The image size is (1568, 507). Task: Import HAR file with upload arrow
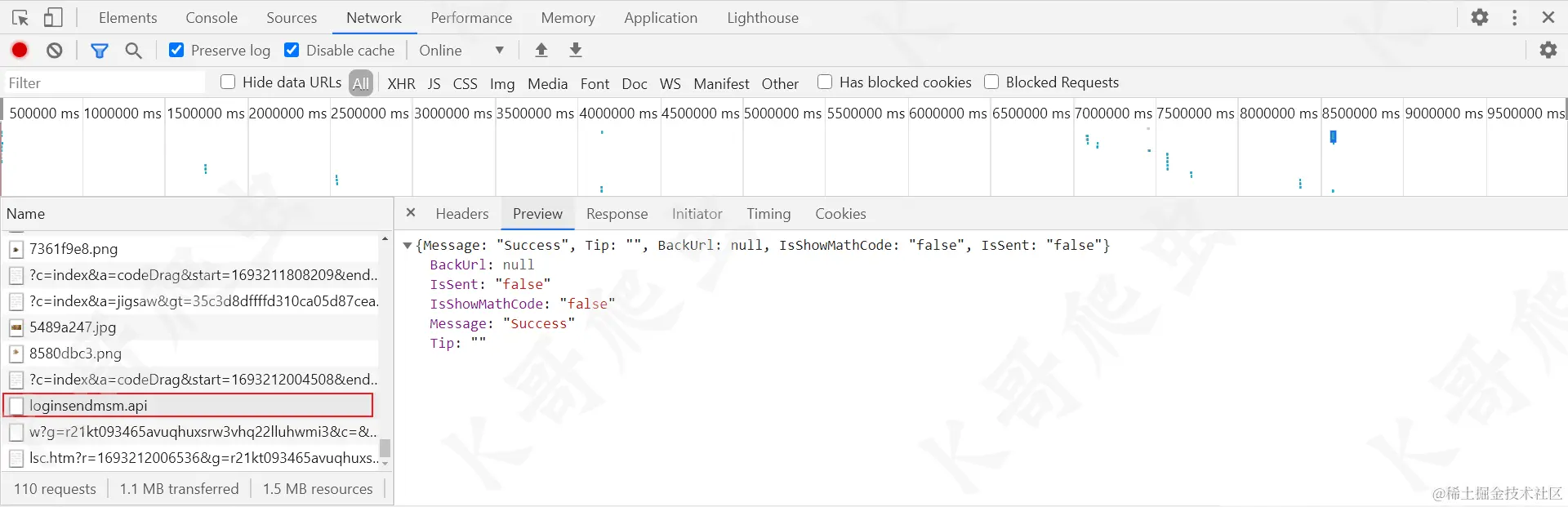pos(541,50)
